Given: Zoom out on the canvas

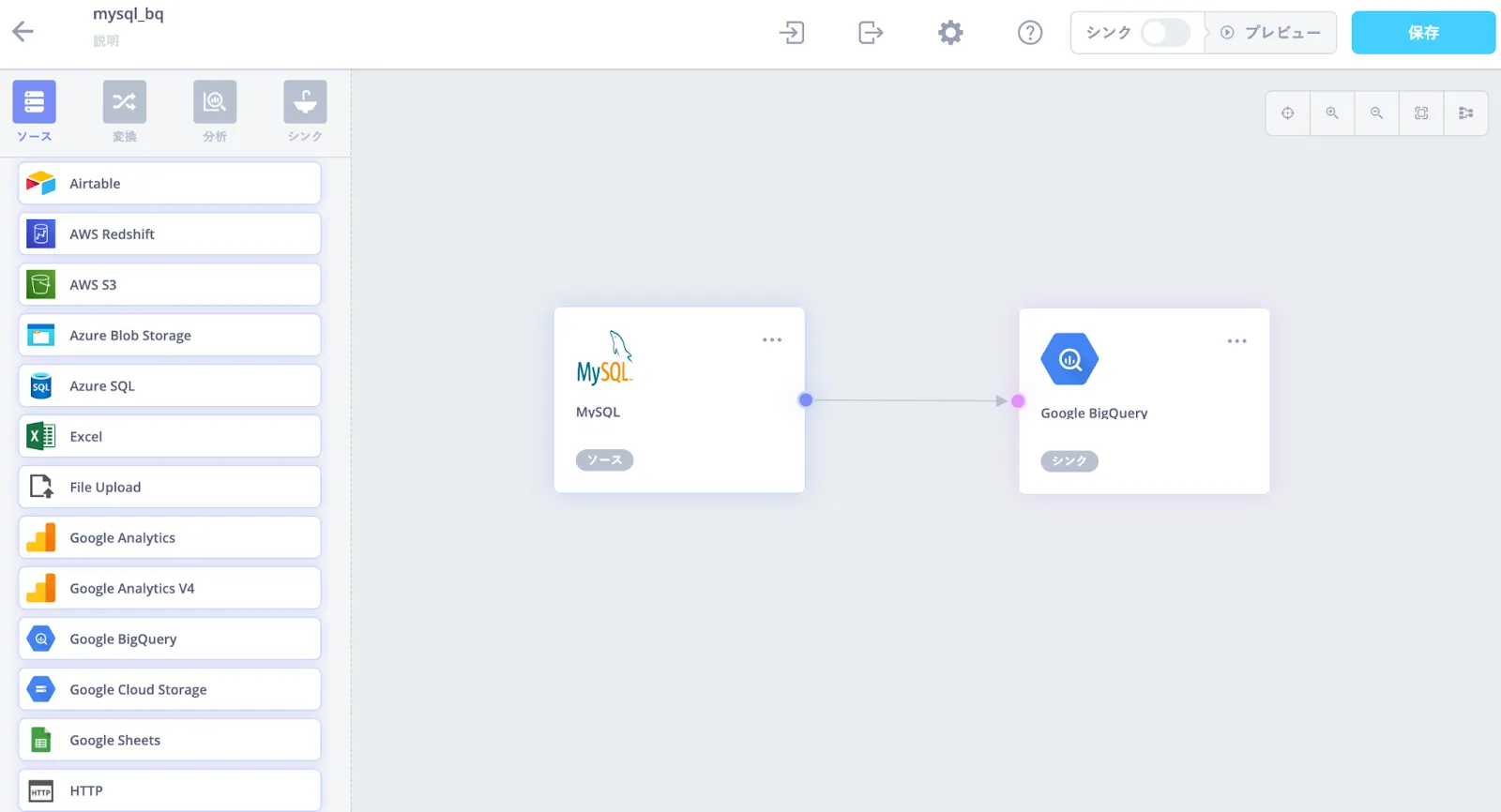Looking at the screenshot, I should point(1376,113).
